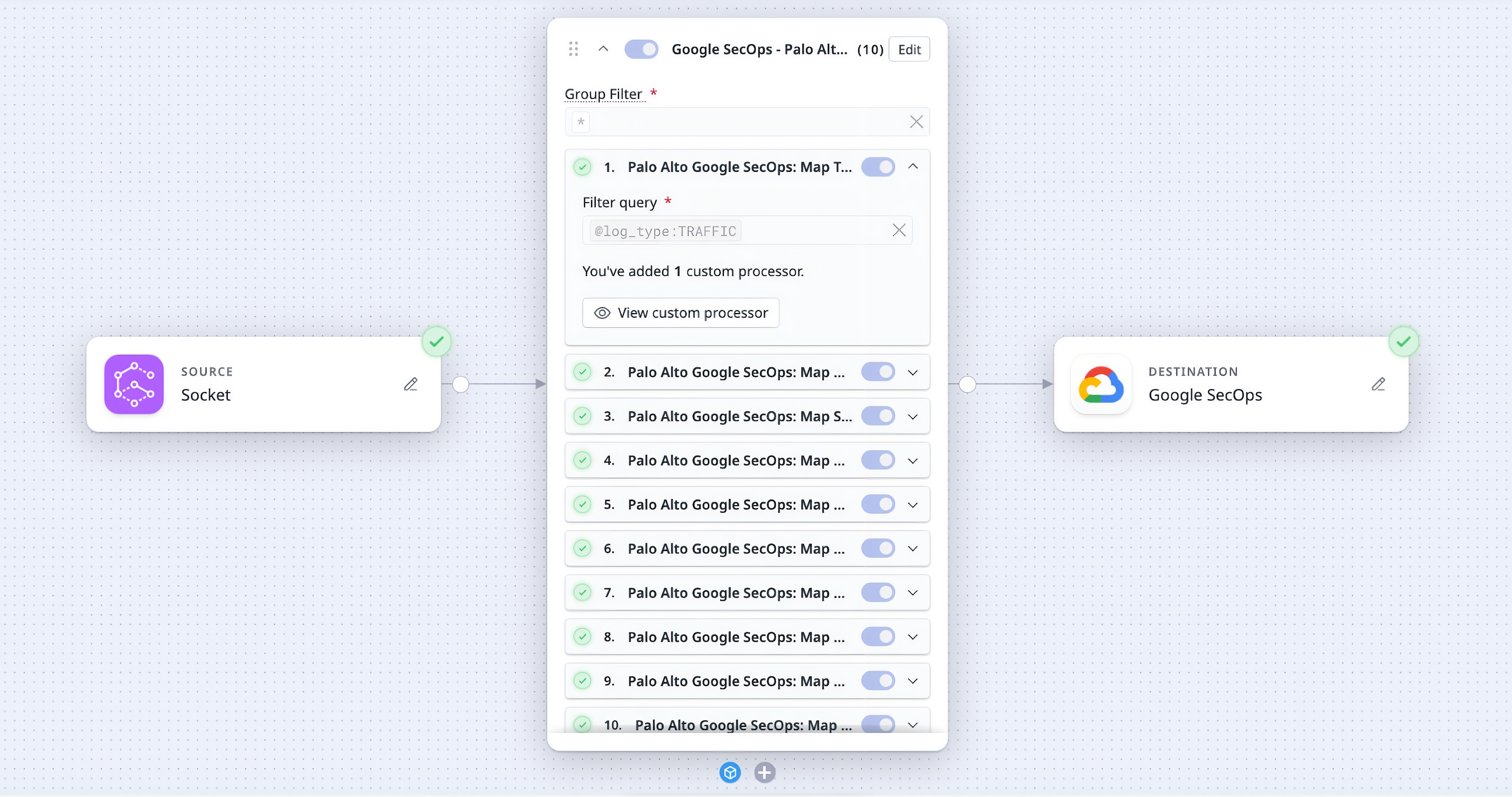Clear the Filter query @log_type:TRAFFIC X icon
The width and height of the screenshot is (1512, 797).
pyautogui.click(x=899, y=231)
